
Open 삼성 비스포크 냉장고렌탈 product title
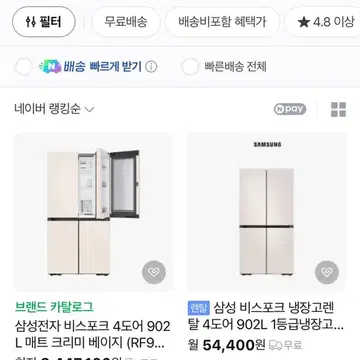point(266,316)
